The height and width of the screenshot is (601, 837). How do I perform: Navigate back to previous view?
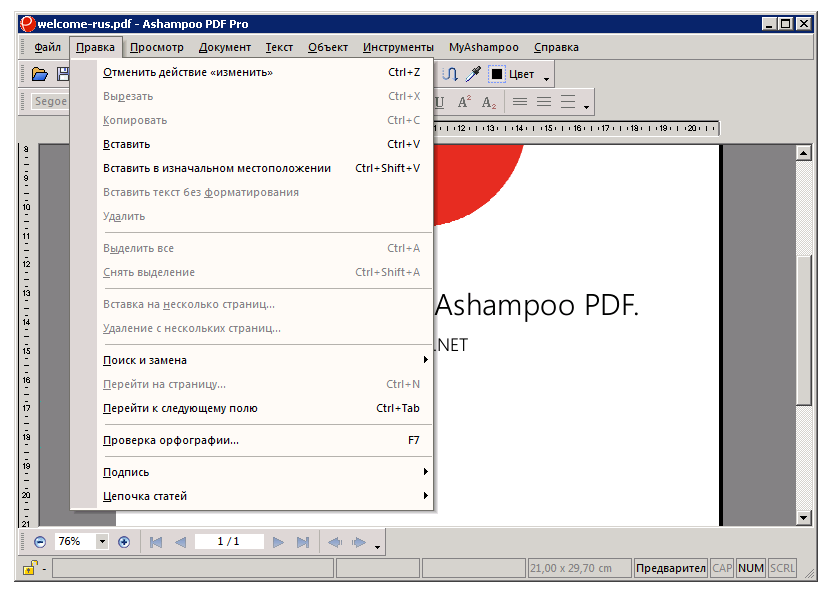335,542
